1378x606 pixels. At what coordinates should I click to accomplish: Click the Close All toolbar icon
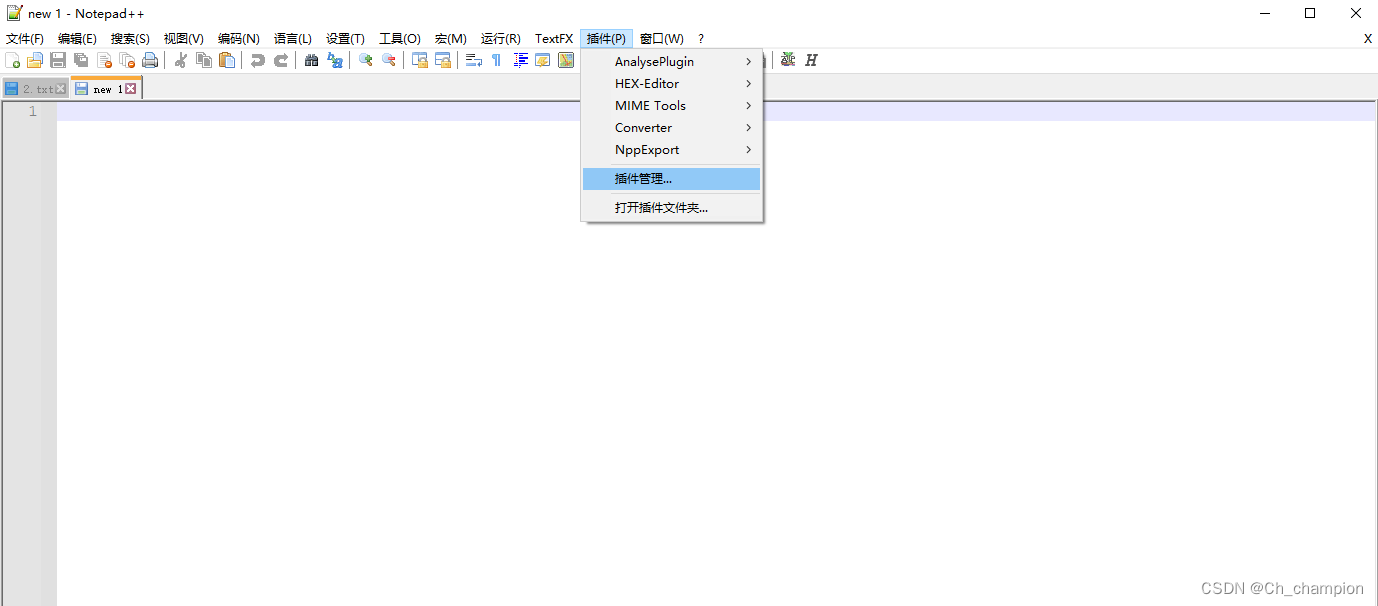click(x=127, y=60)
